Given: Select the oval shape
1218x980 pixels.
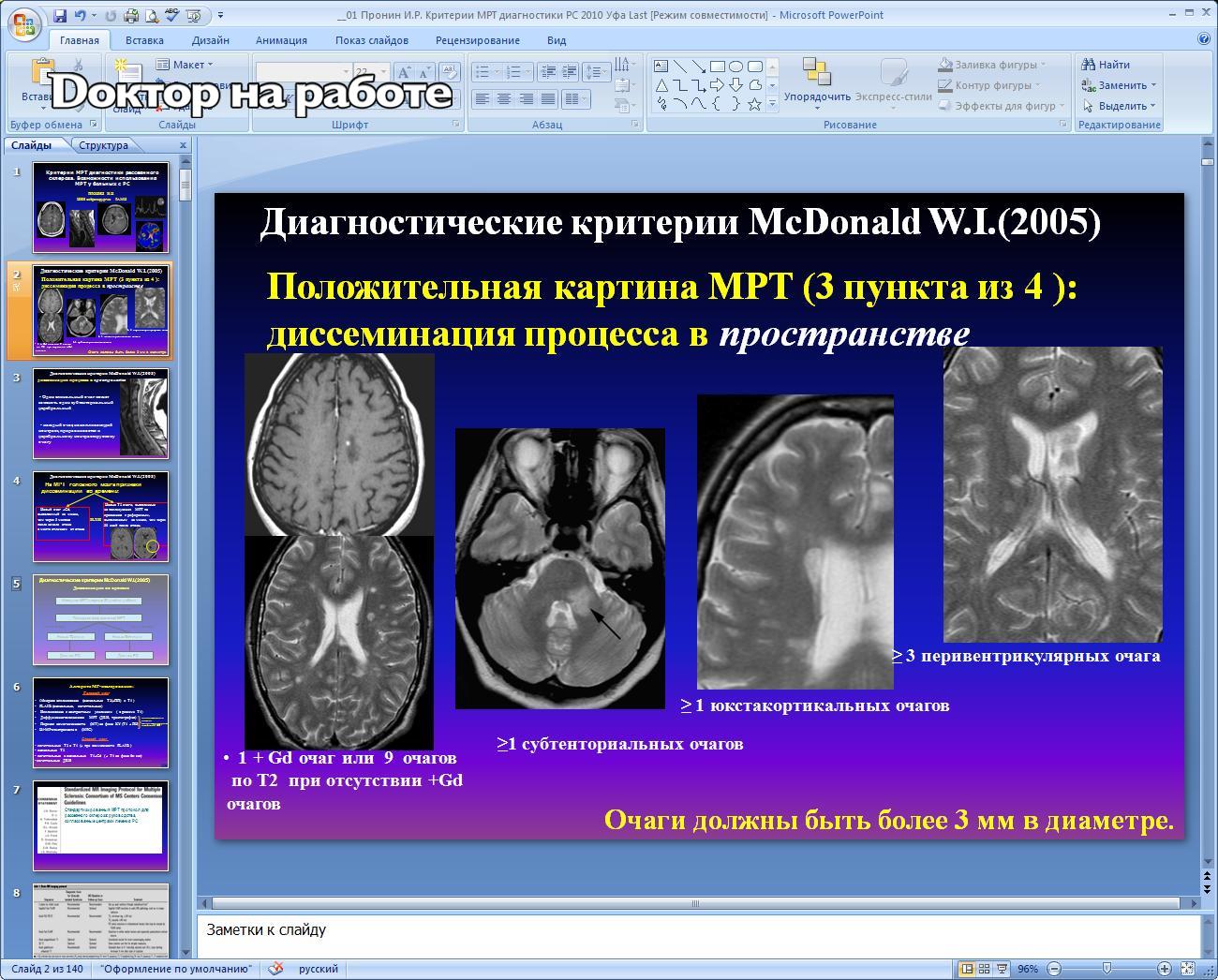Looking at the screenshot, I should (736, 67).
